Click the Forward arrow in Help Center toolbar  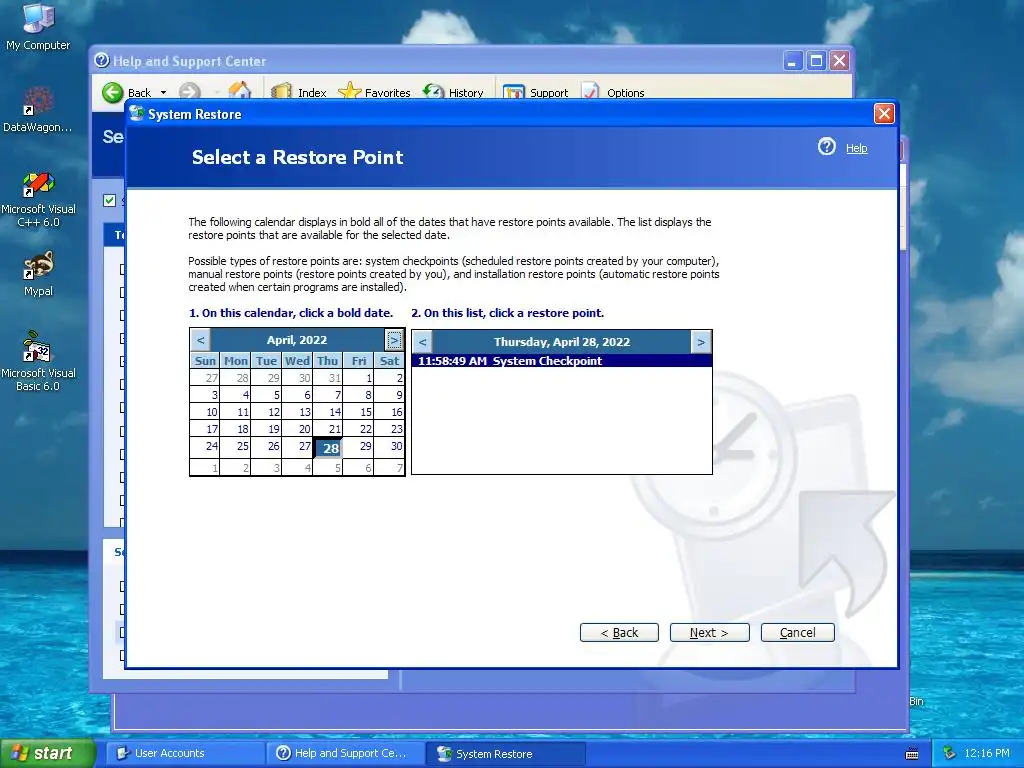(190, 92)
